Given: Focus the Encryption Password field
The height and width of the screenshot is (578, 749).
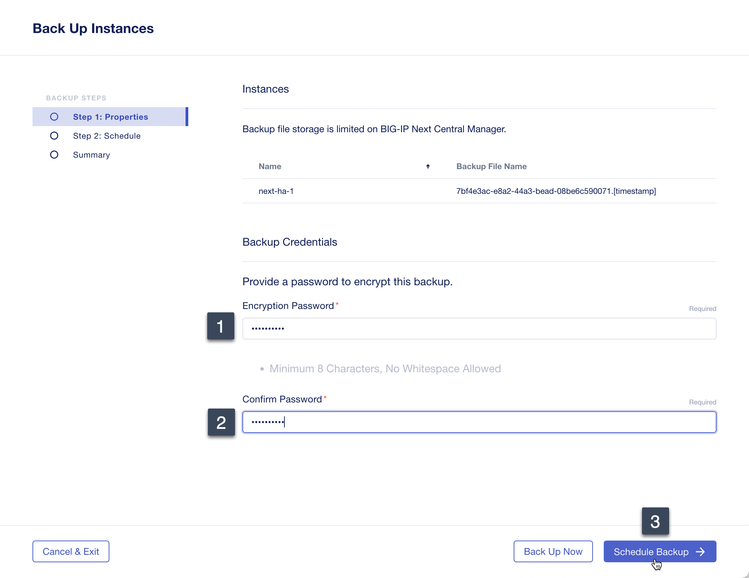Looking at the screenshot, I should tap(479, 328).
